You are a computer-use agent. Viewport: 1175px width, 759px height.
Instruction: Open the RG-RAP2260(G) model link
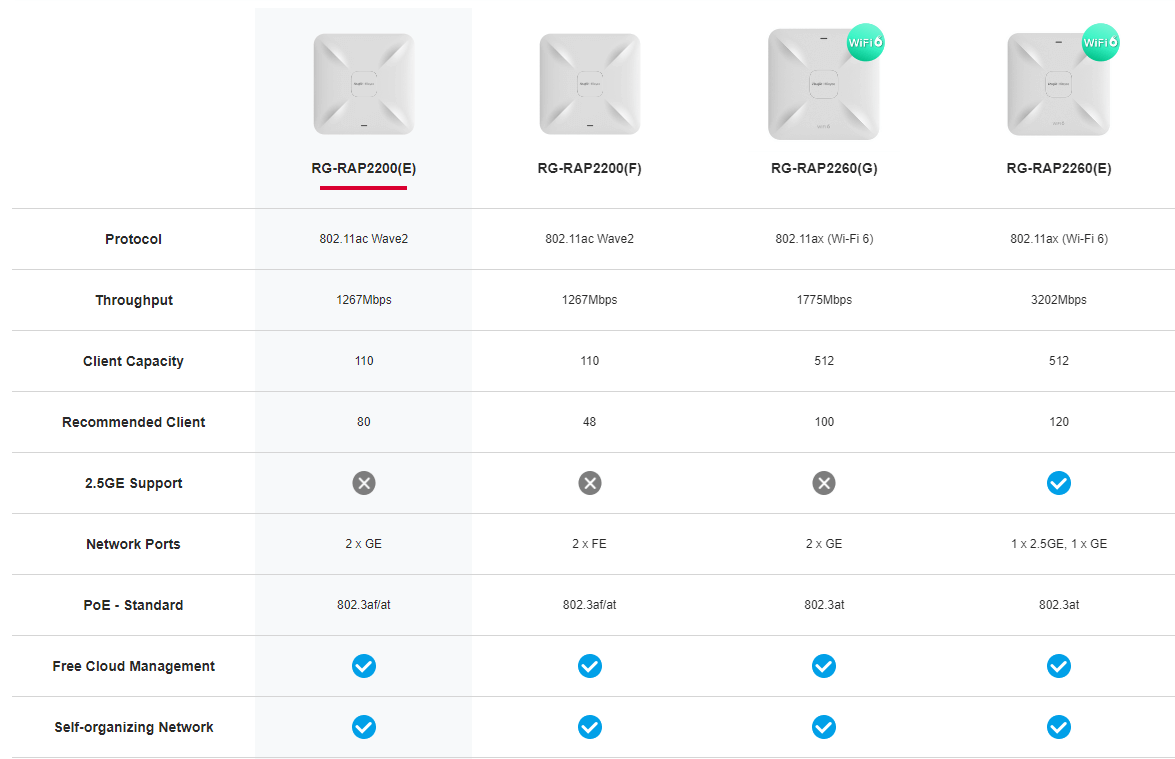tap(824, 169)
